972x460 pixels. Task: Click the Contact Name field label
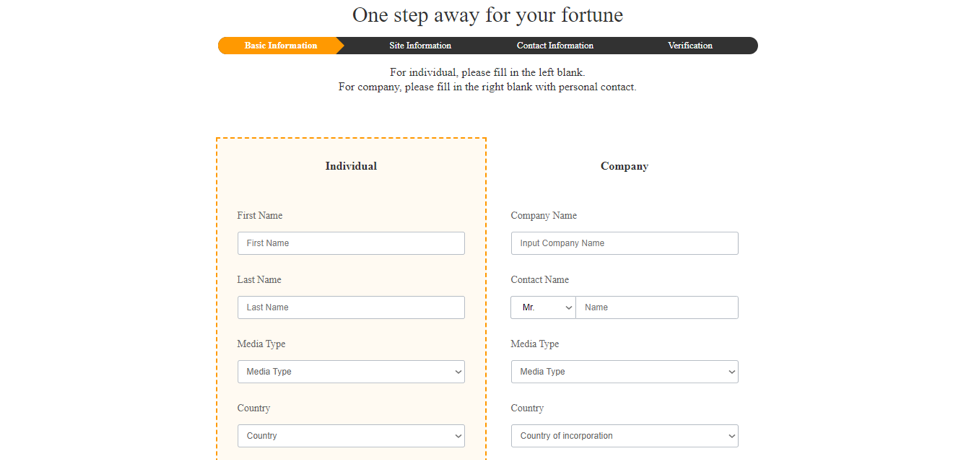coord(539,280)
